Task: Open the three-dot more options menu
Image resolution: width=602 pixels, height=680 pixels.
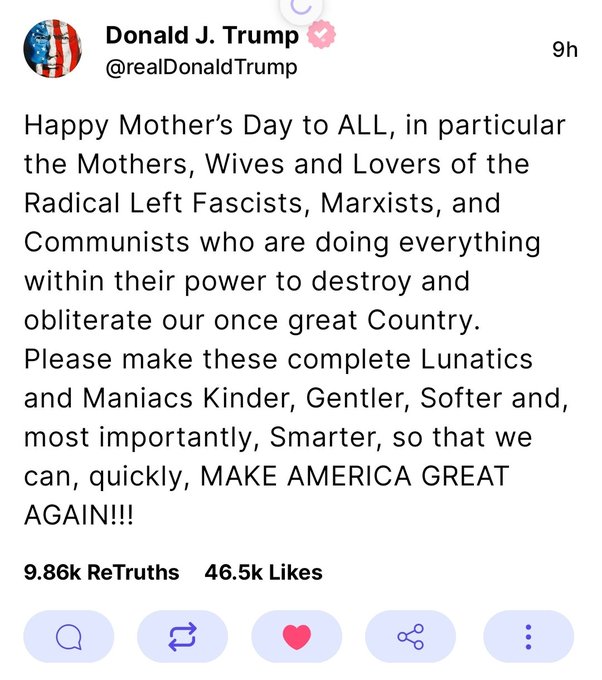Action: click(x=528, y=636)
